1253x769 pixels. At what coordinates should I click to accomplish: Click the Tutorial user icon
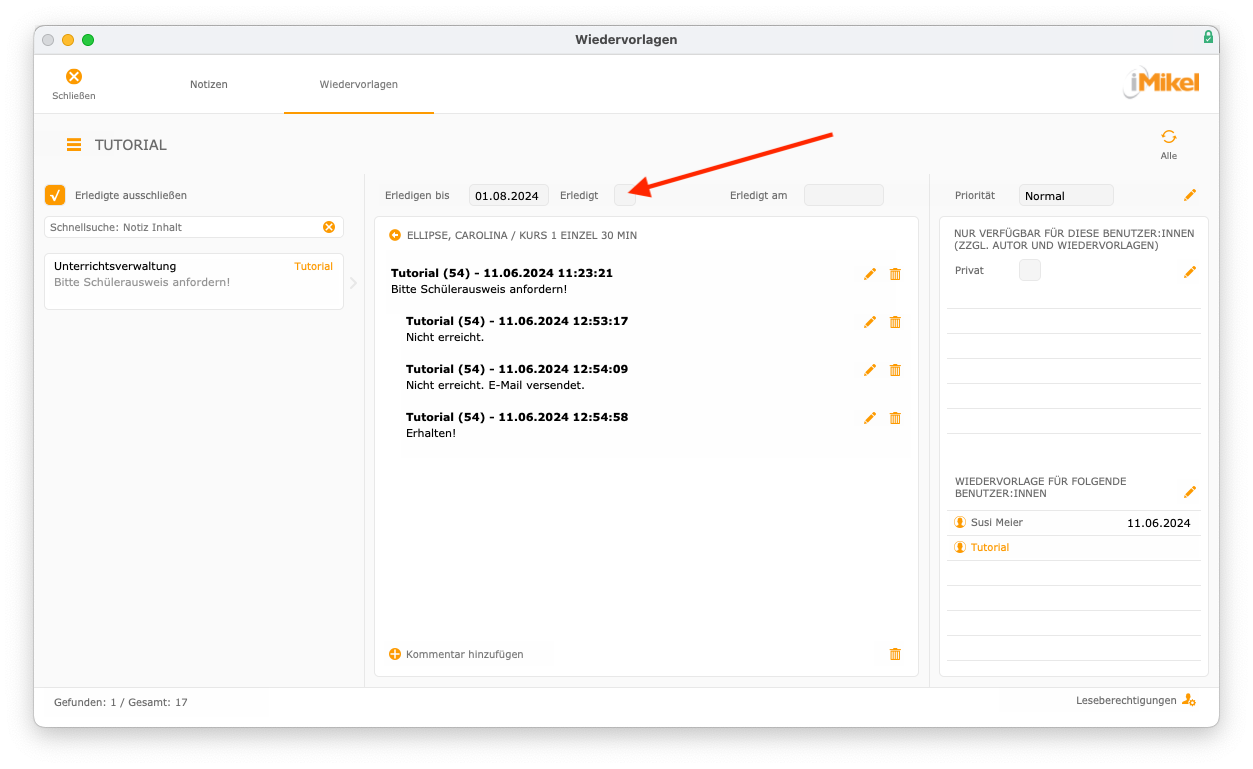click(960, 548)
